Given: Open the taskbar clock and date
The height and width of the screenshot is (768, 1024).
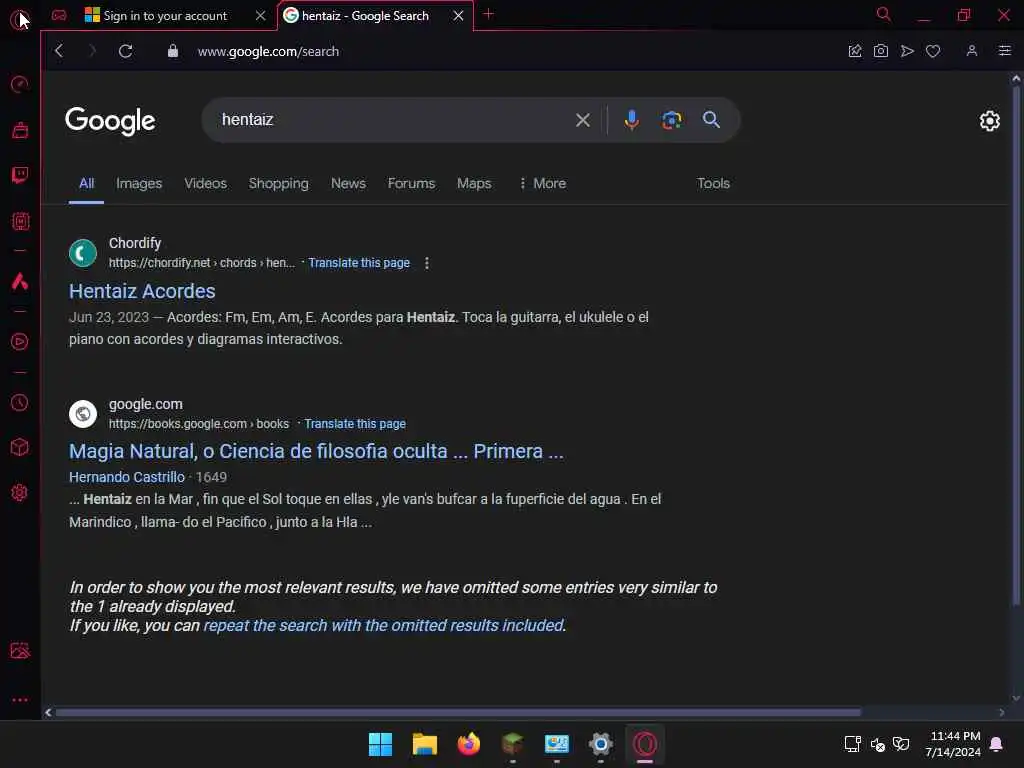Looking at the screenshot, I should (953, 744).
